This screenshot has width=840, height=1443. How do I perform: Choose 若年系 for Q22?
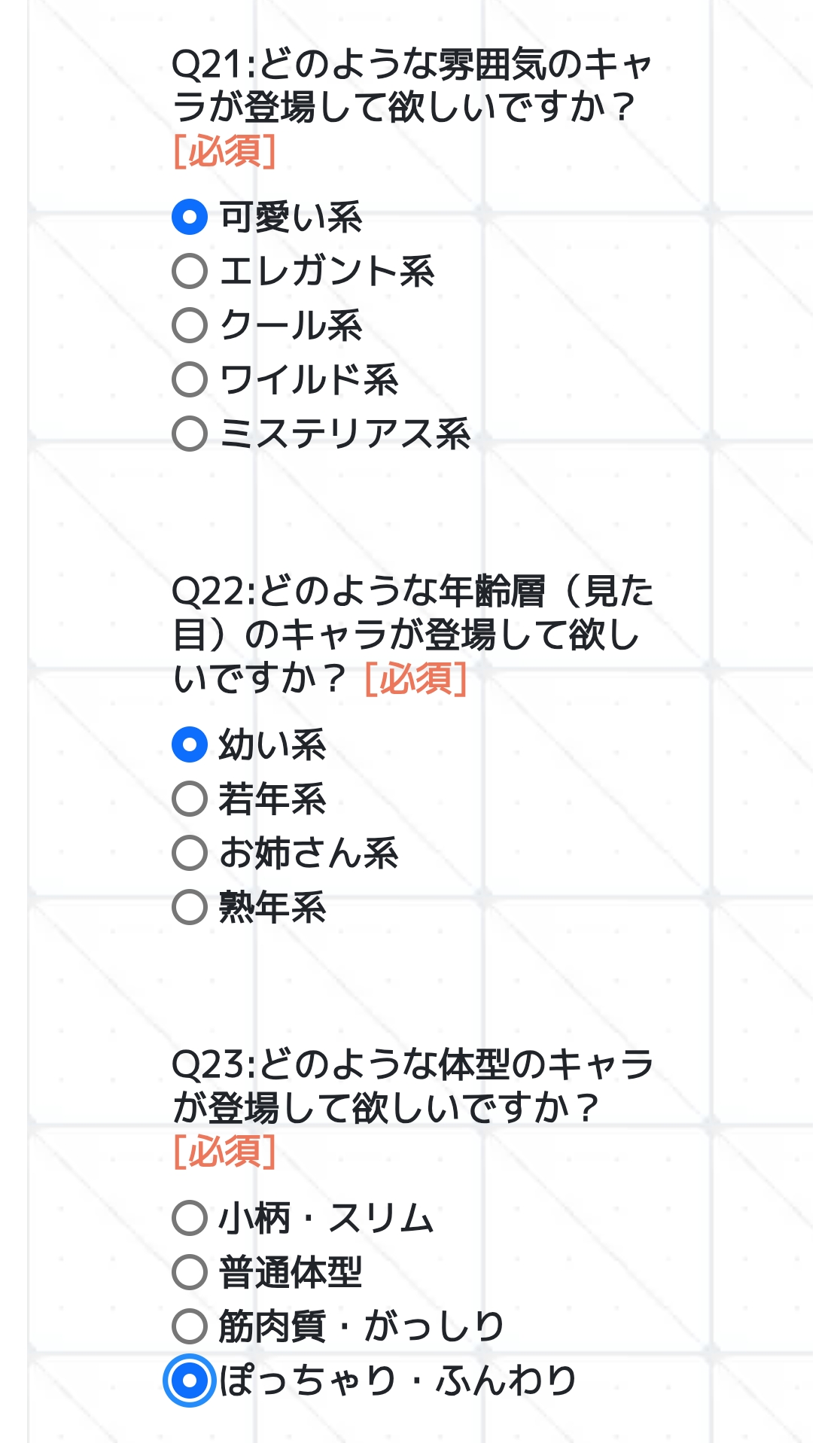click(x=190, y=799)
